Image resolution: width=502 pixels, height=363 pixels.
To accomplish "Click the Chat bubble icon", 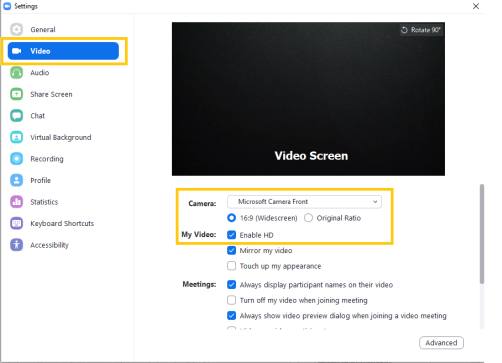I will 16,116.
